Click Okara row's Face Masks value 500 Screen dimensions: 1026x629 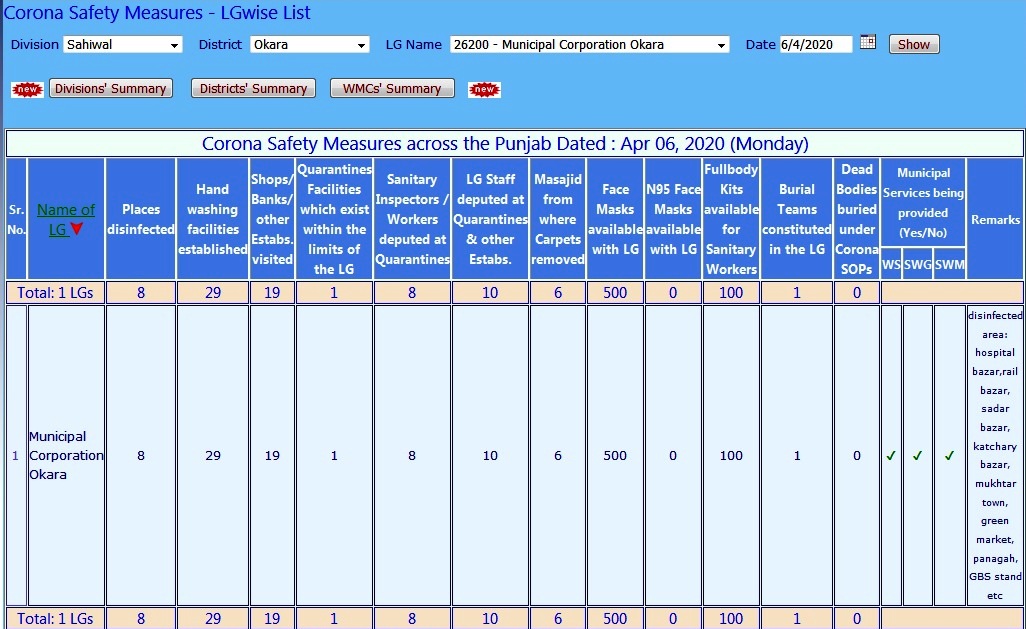point(615,456)
